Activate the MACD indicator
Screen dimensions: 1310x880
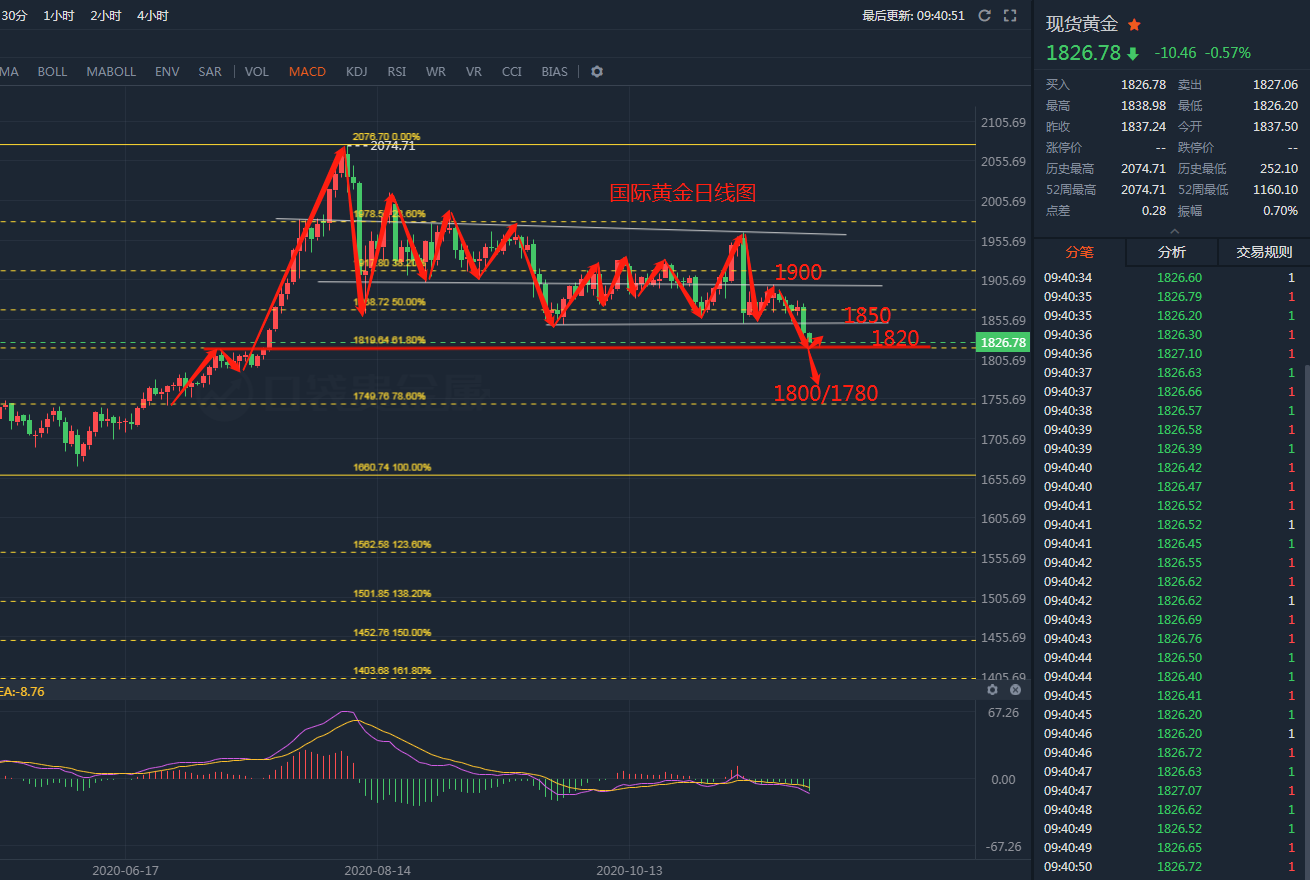point(307,72)
